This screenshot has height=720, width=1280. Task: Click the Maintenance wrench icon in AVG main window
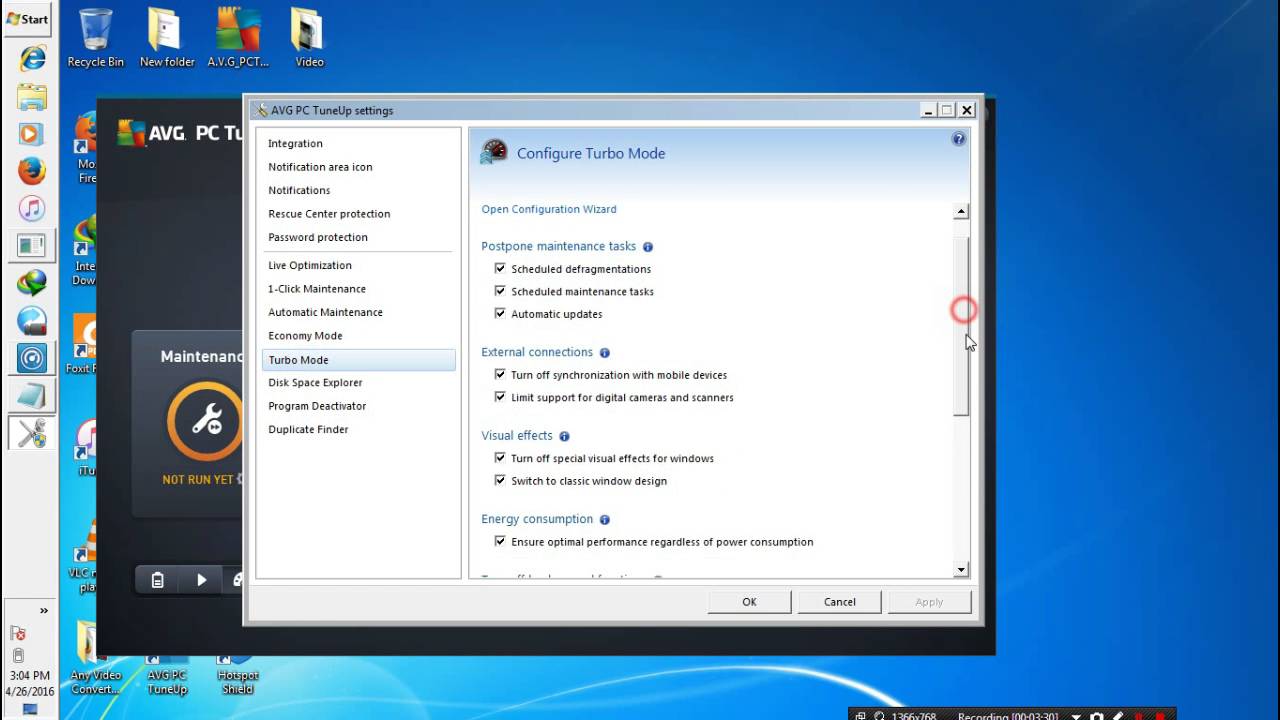205,421
